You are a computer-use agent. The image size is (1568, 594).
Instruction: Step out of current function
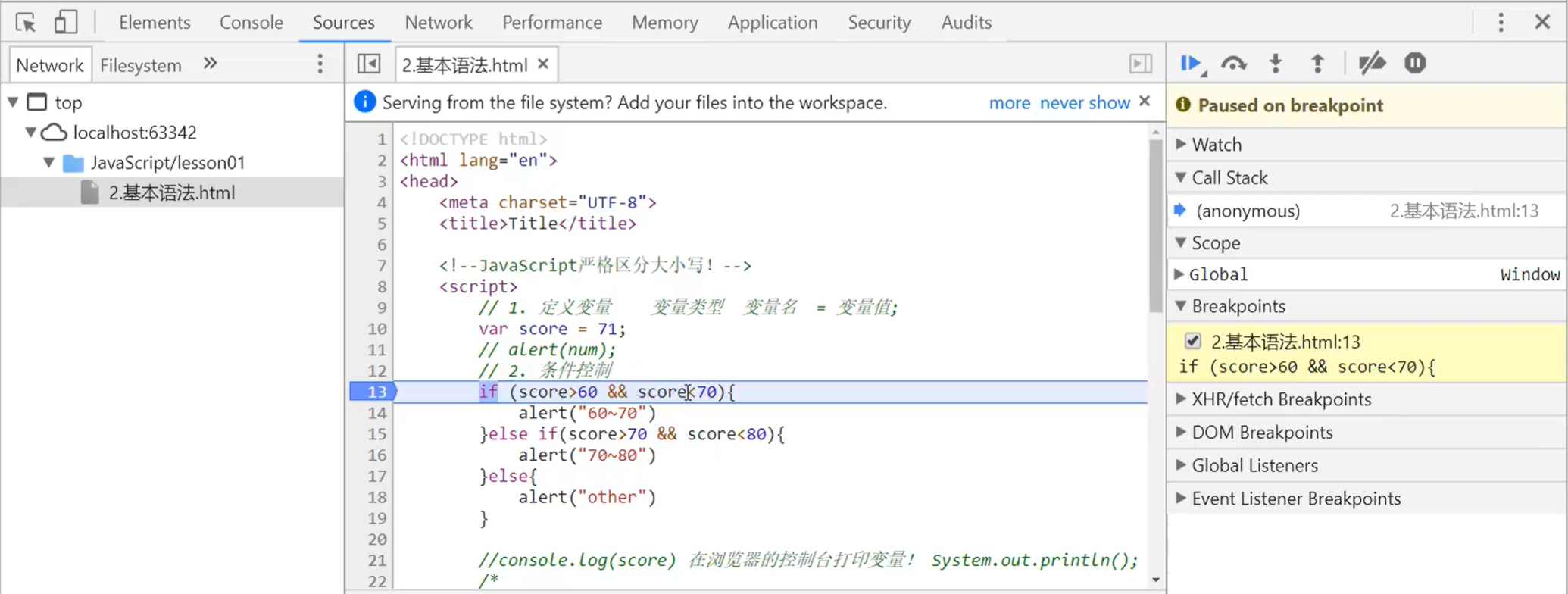pyautogui.click(x=1317, y=64)
